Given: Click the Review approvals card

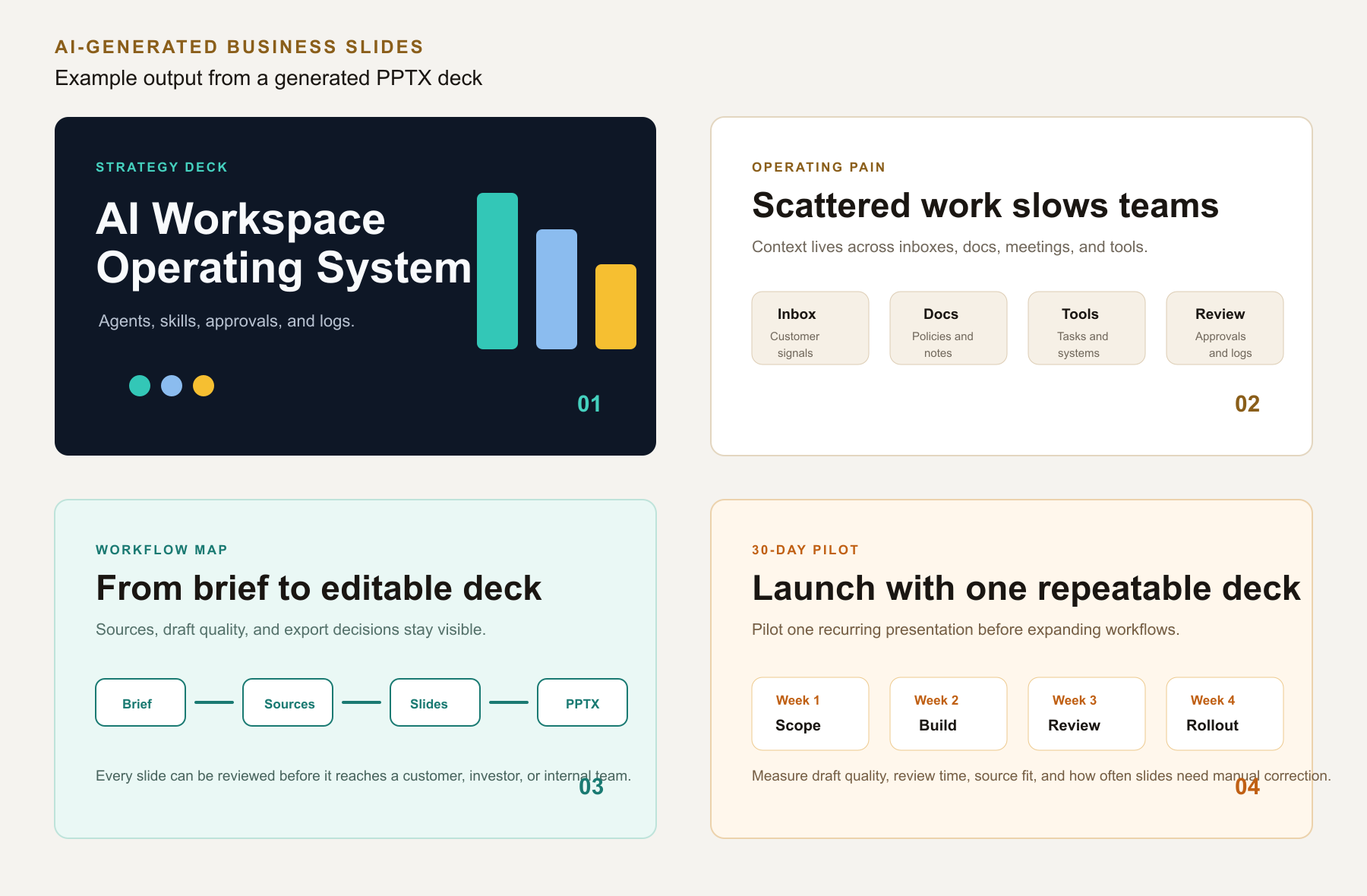Looking at the screenshot, I should click(1225, 328).
